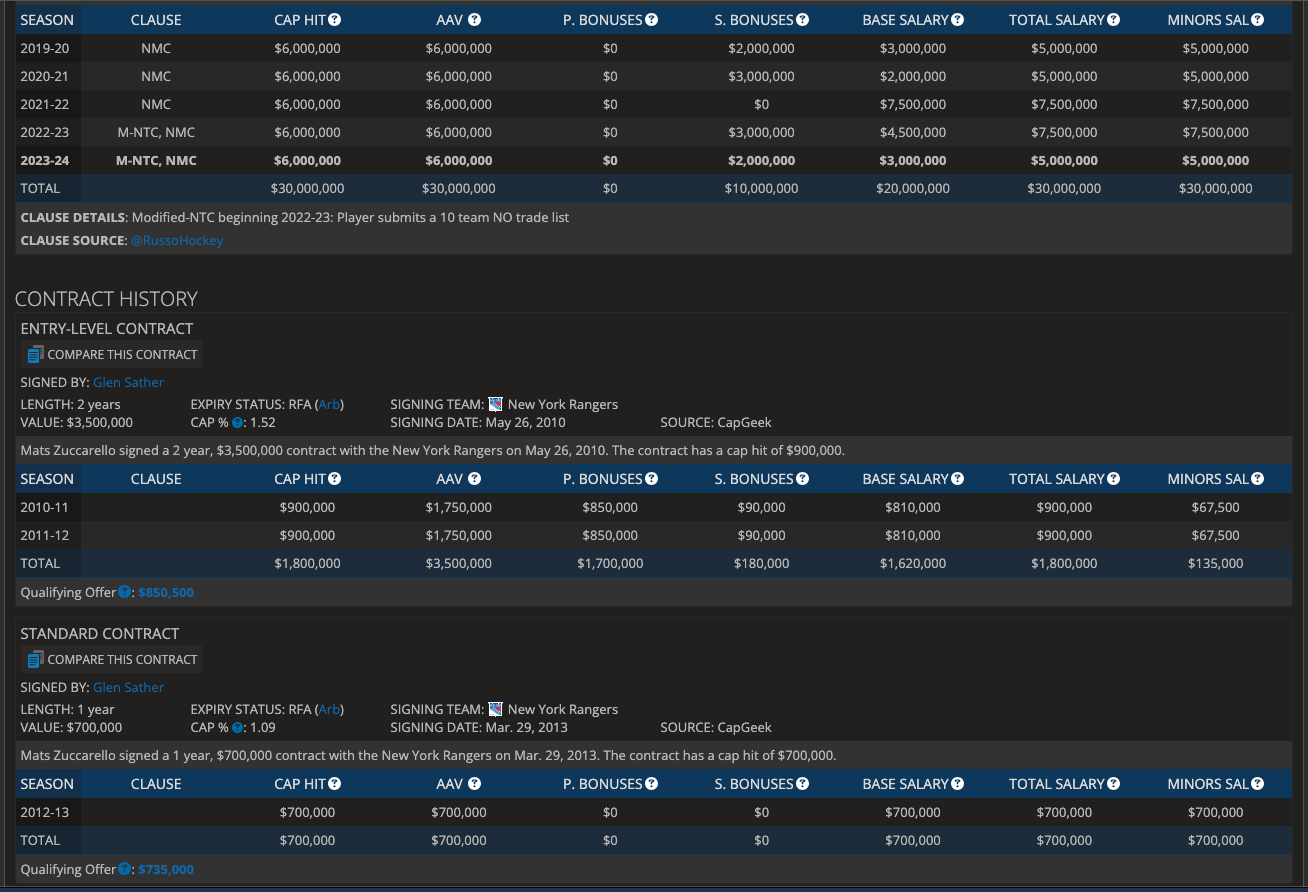The height and width of the screenshot is (892, 1308).
Task: Click P. Bonuses help icon in top table
Action: coord(651,19)
